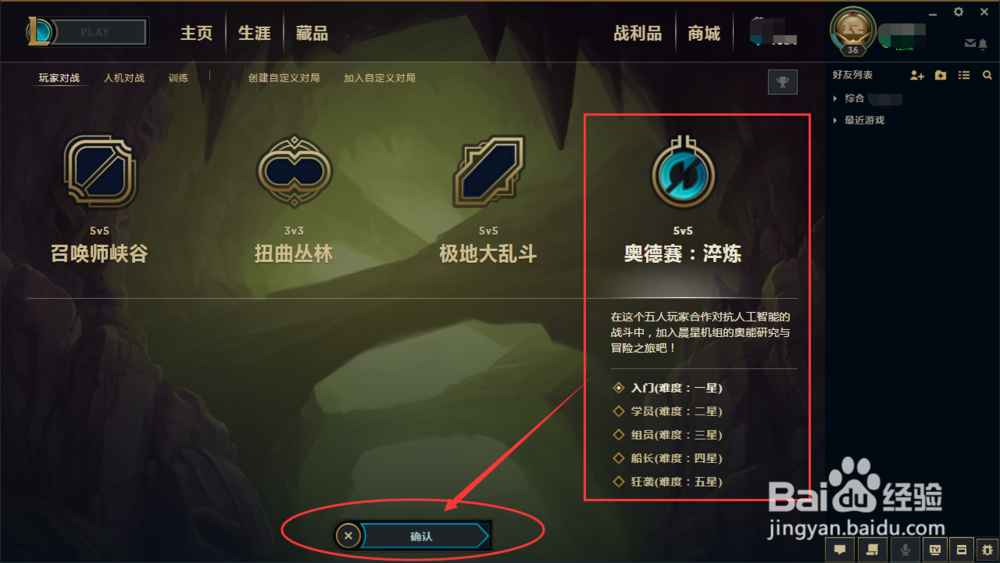Select the 召唤师峡谷 game mode icon
Viewport: 1000px width, 563px height.
(99, 172)
